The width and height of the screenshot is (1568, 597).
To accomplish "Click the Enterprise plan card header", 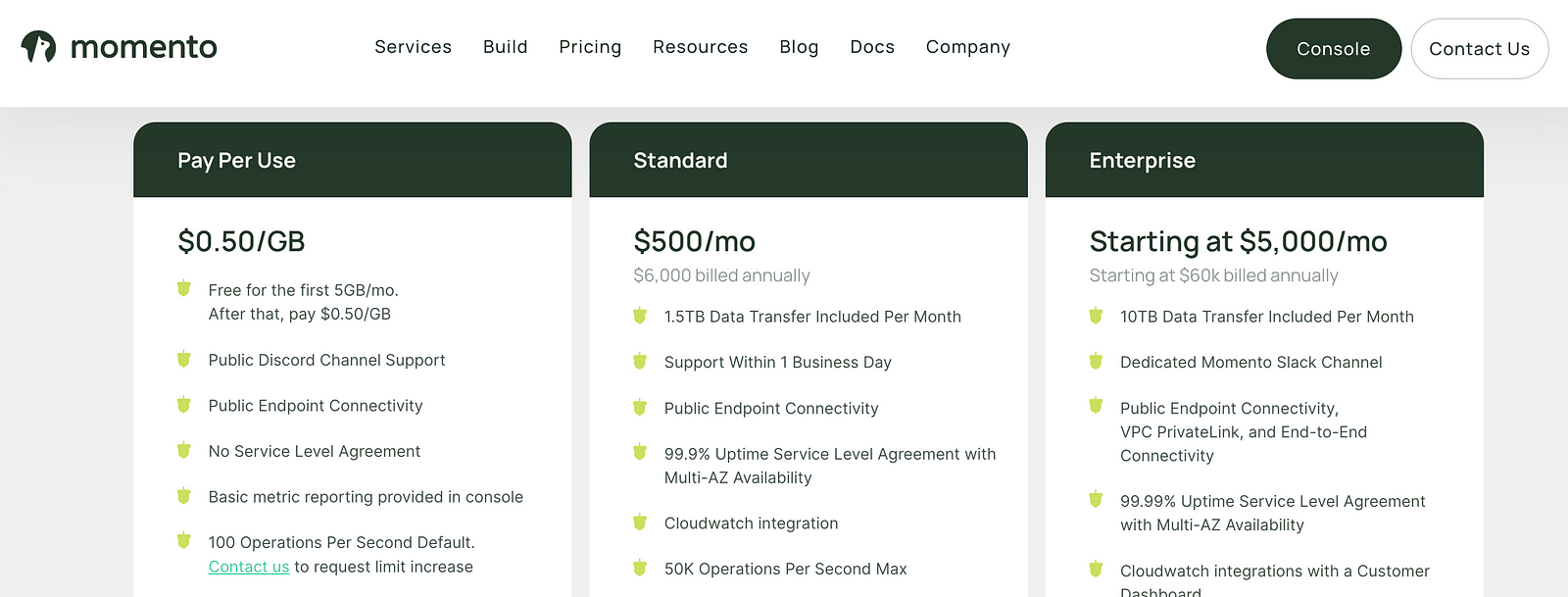I will (1263, 161).
